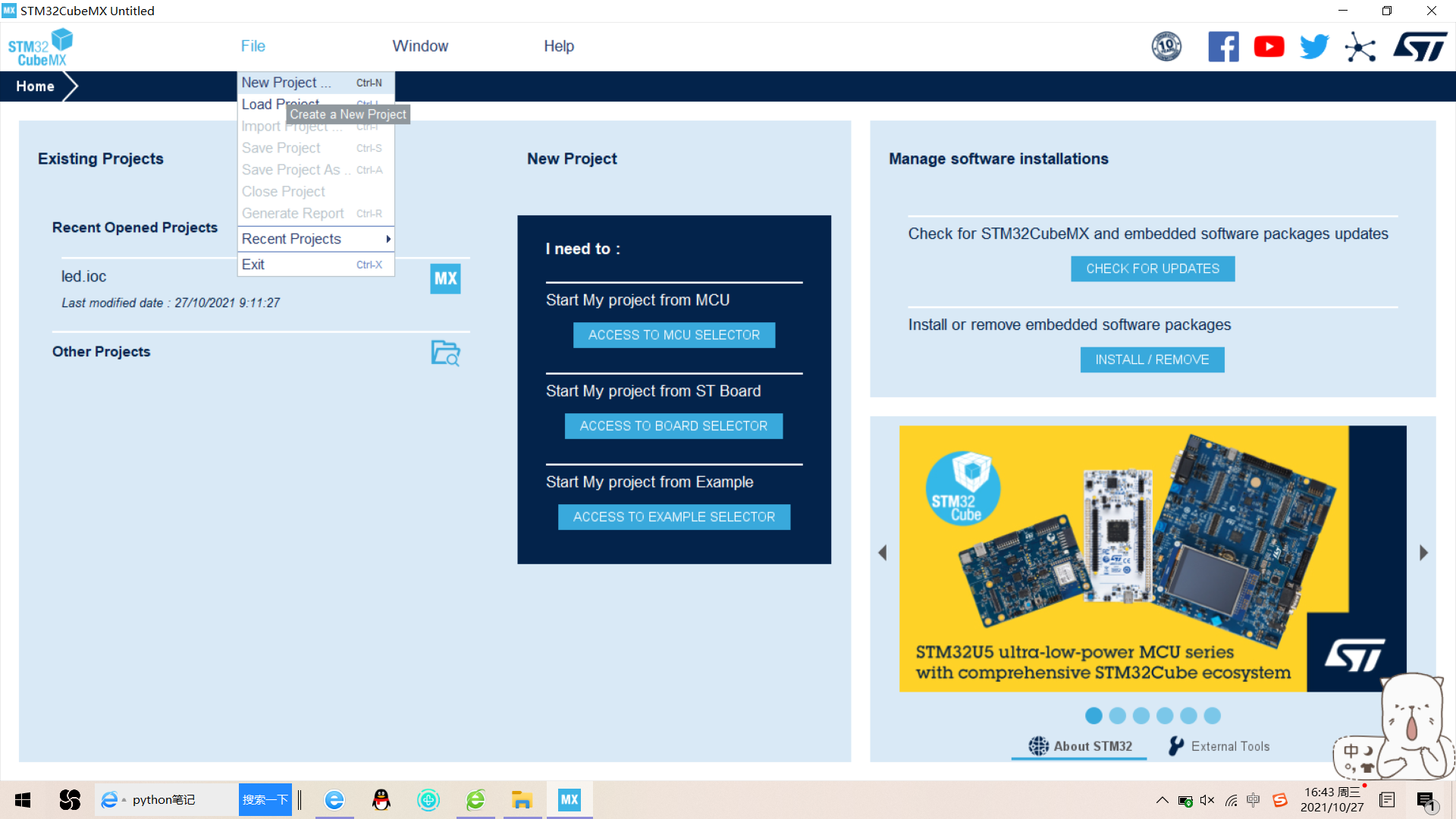1456x819 pixels.
Task: Expand Recent Projects submenu
Action: click(x=315, y=239)
